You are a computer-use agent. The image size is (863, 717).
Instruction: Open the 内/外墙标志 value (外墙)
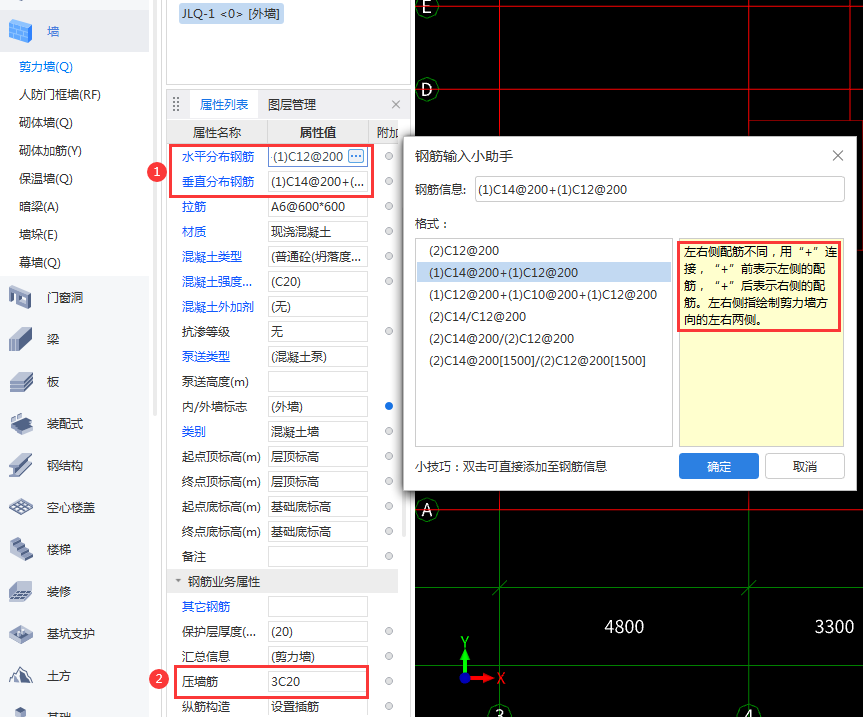(318, 407)
